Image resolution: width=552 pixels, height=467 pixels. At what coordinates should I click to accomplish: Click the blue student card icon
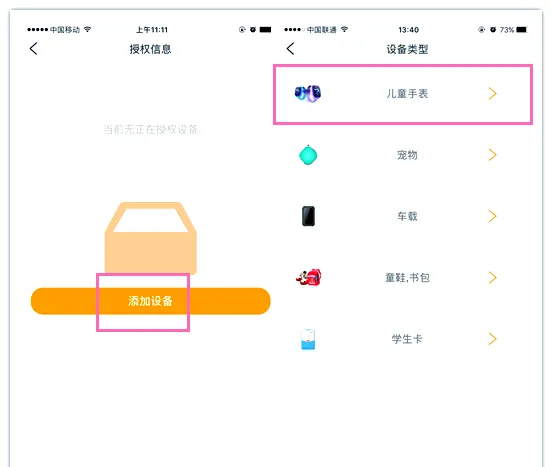308,339
